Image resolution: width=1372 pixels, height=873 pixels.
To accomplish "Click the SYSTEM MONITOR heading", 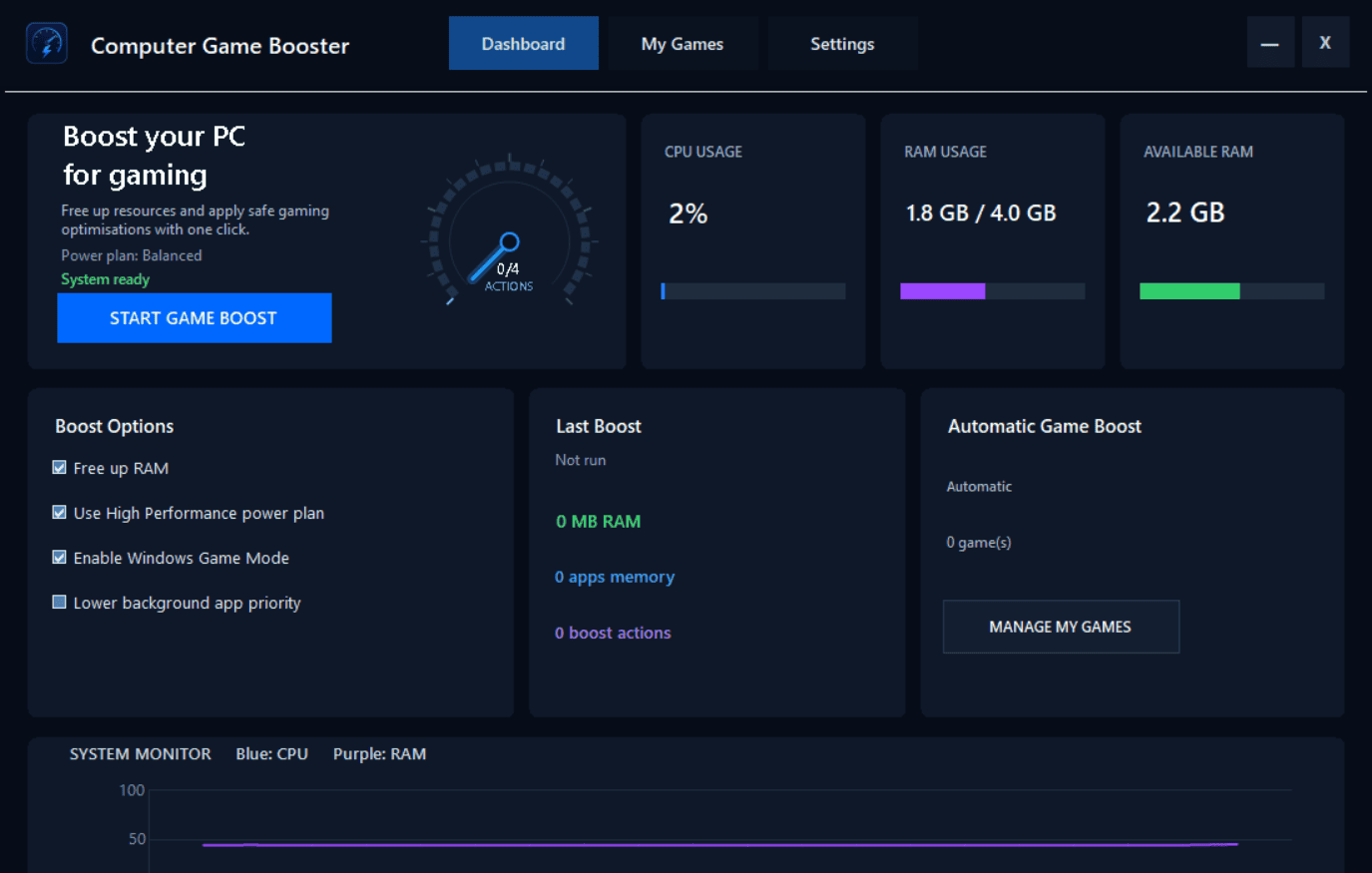I will coord(141,754).
